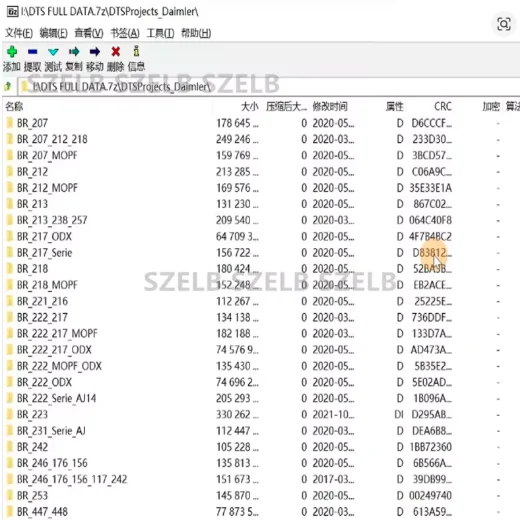Click the Test (测试) checkmark icon
This screenshot has height=520, width=520.
[x=53, y=52]
